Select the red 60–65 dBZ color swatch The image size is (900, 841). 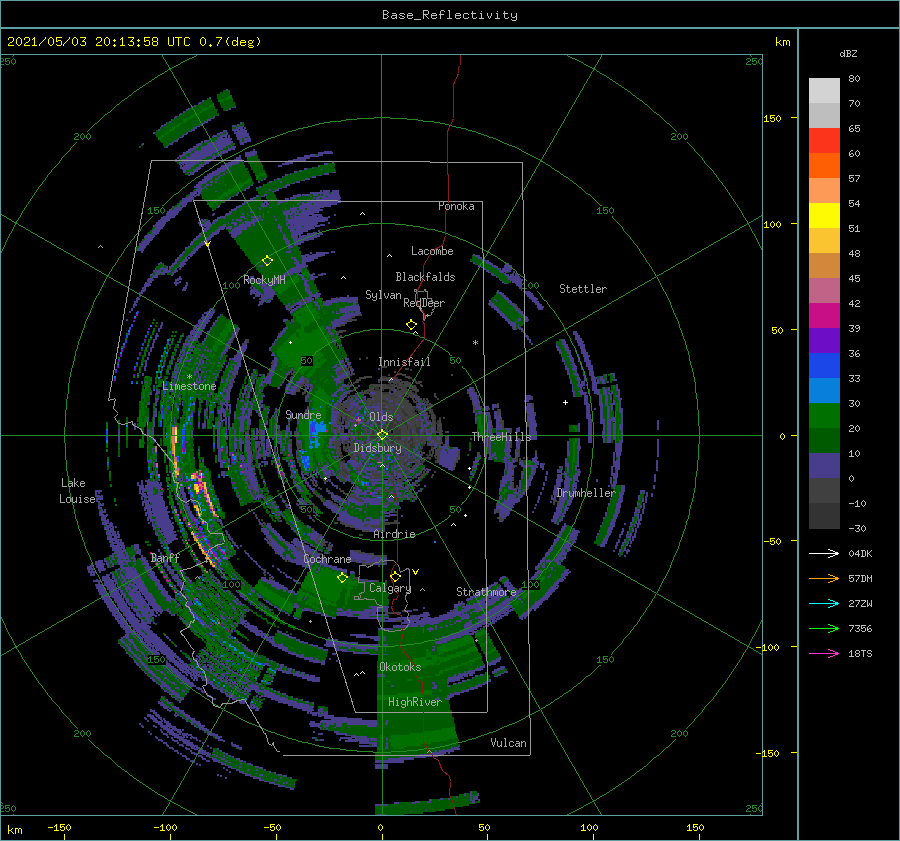[x=824, y=141]
